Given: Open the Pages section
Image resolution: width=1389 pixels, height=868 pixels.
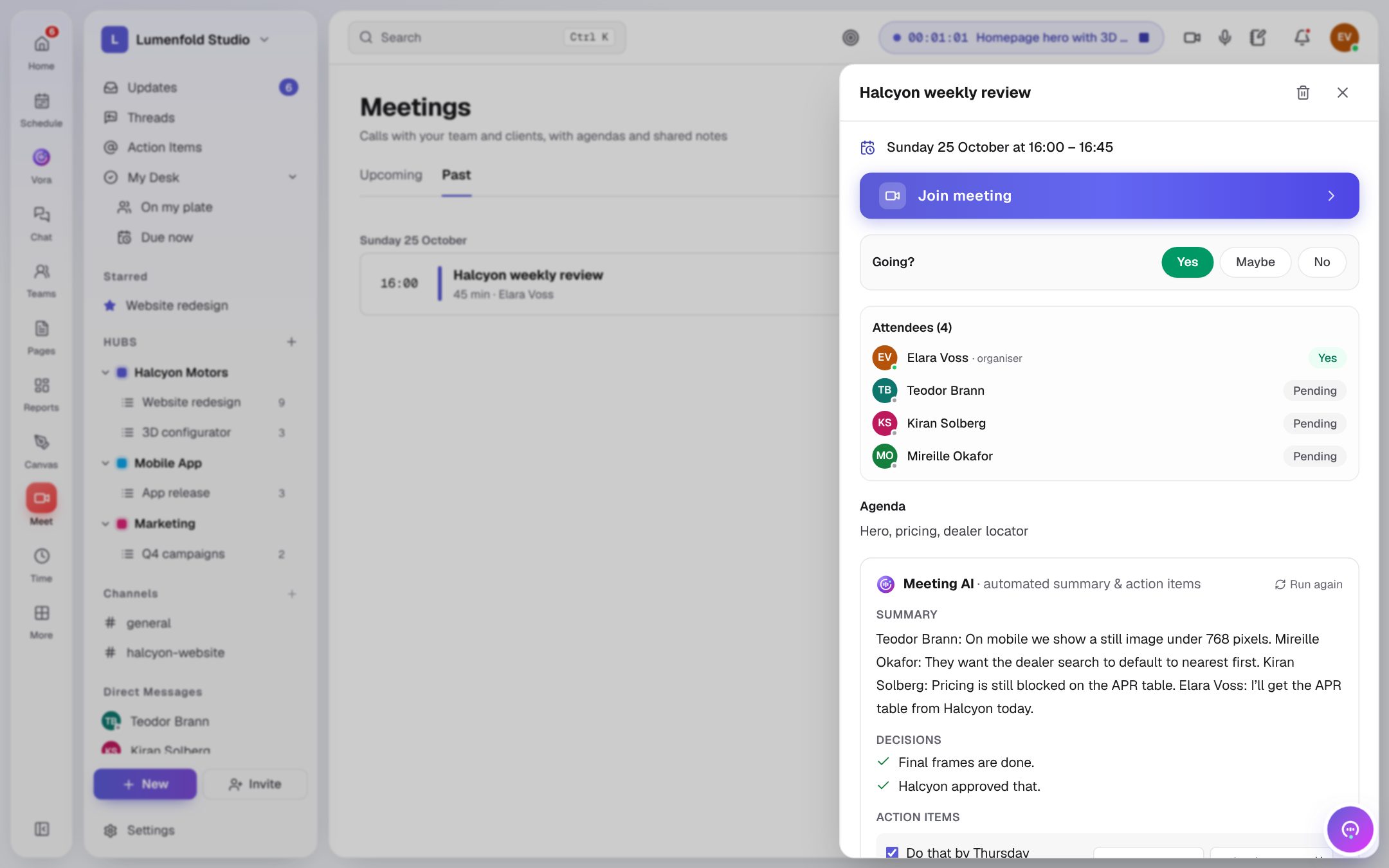Looking at the screenshot, I should click(41, 336).
